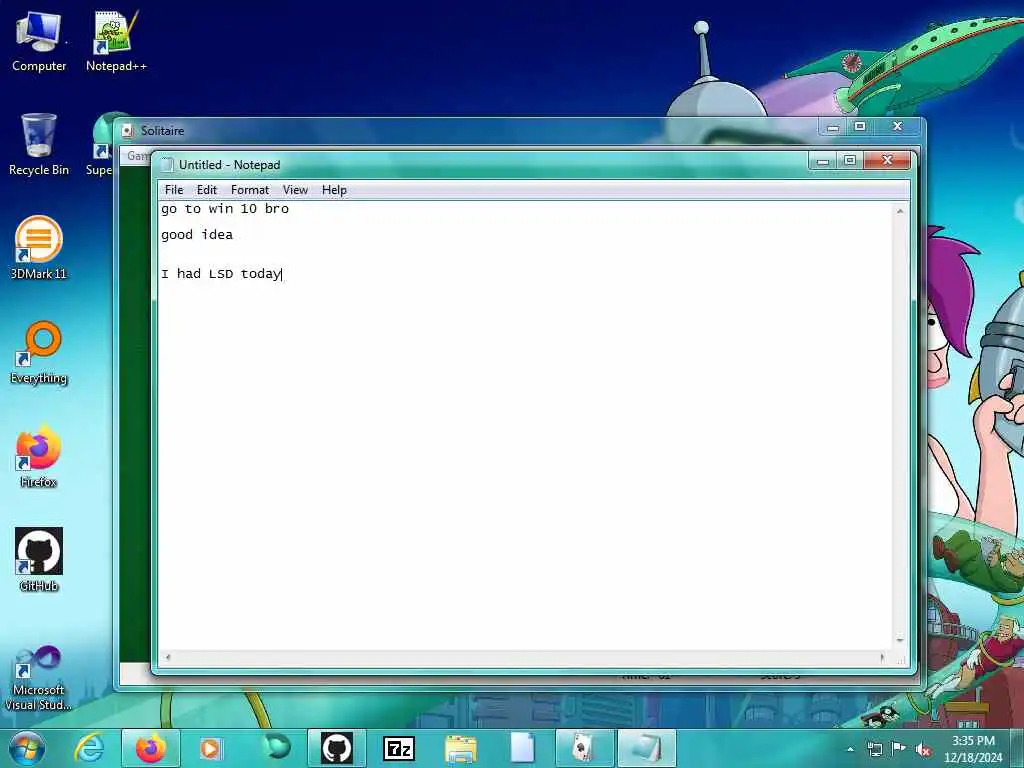Screen dimensions: 1024x768
Task: Click Notepad horizontal scrollbar right arrow
Action: pos(882,657)
